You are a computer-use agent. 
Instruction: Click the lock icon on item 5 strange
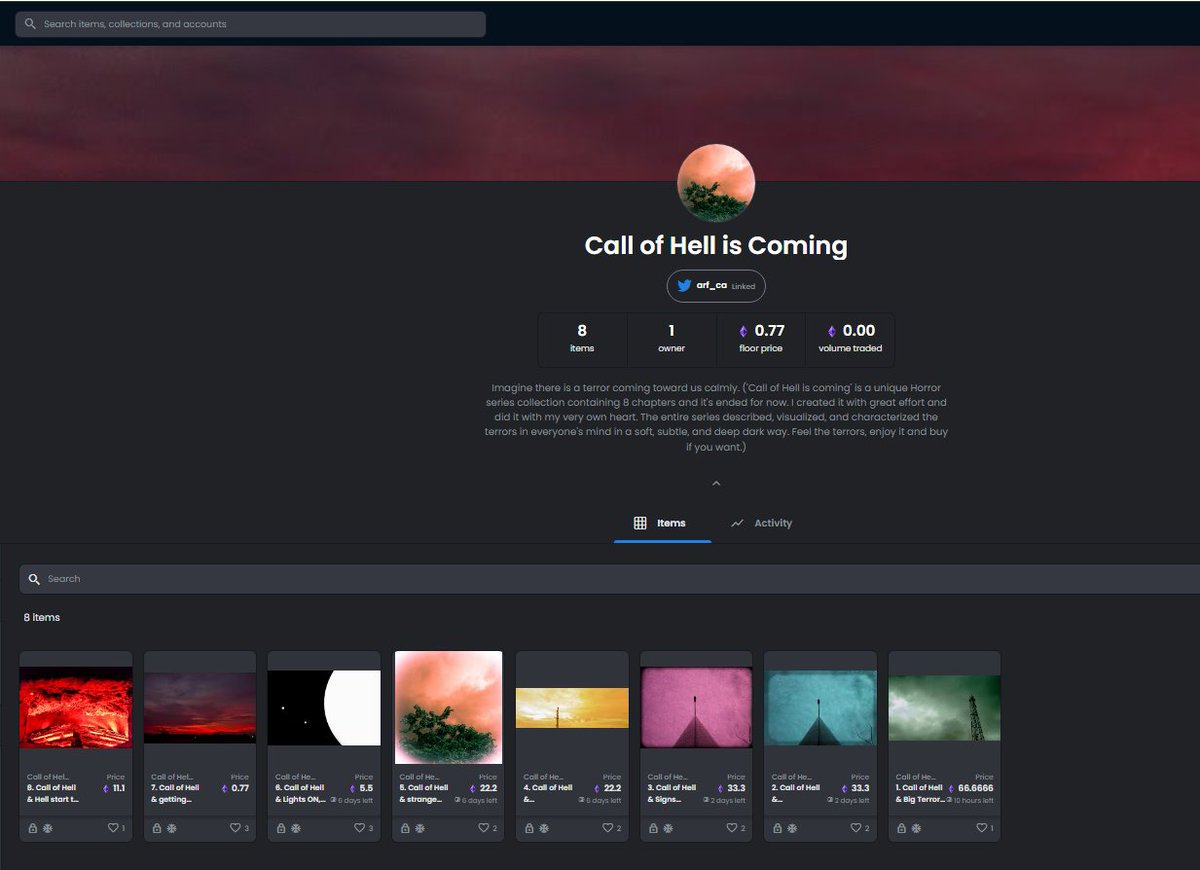click(x=405, y=828)
